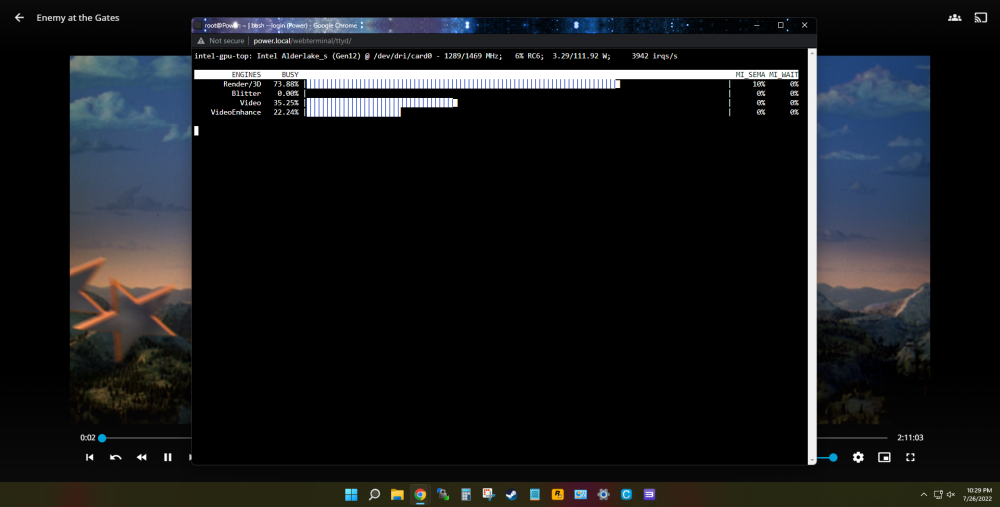This screenshot has width=1000, height=507.
Task: Open the Calculator taskbar icon
Action: [466, 494]
